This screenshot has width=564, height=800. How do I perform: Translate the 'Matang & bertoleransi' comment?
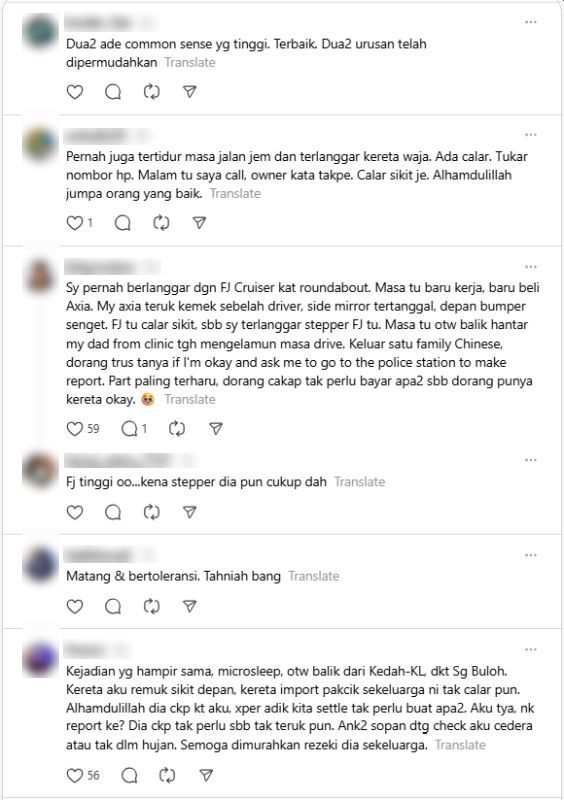coord(314,576)
